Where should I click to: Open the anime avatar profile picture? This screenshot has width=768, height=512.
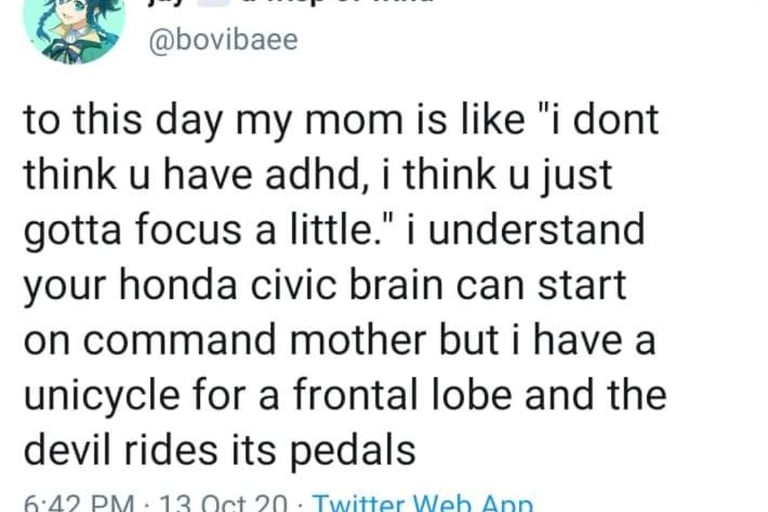(74, 30)
